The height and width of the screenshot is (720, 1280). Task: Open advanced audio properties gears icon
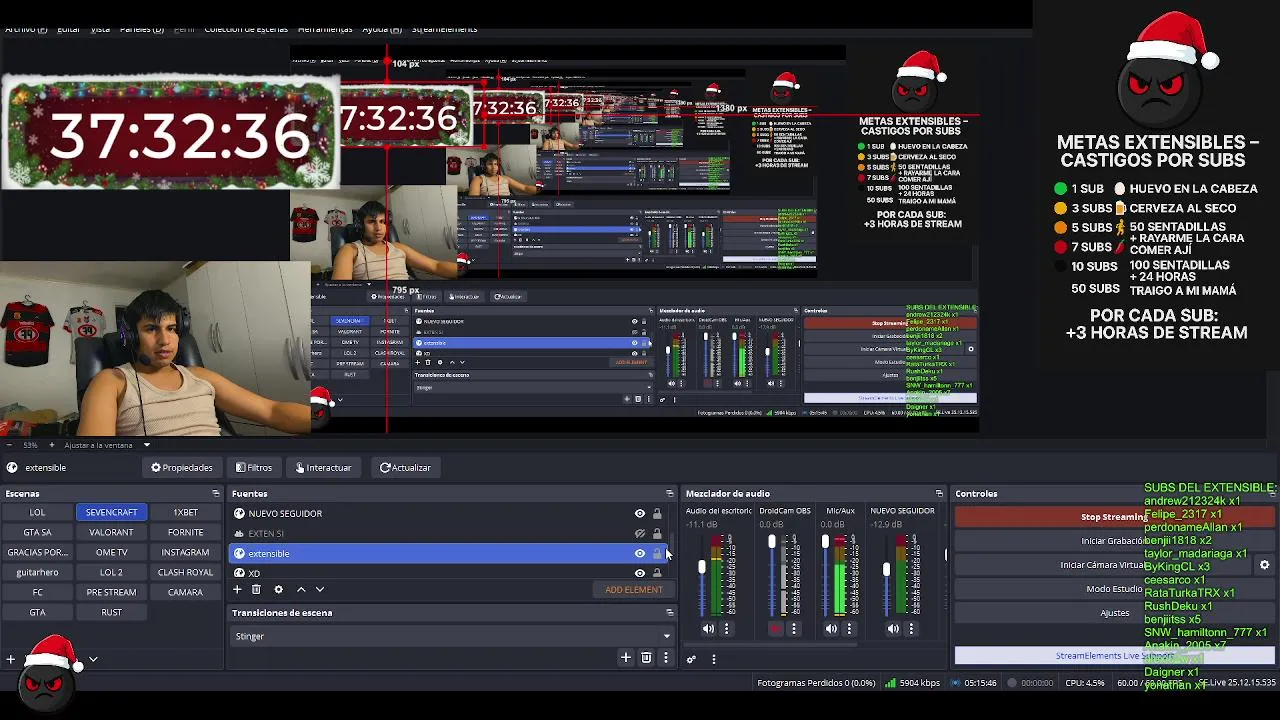691,659
